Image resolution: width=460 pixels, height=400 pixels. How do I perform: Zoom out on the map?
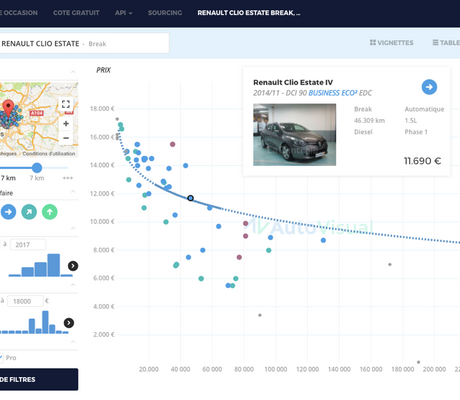pos(66,138)
